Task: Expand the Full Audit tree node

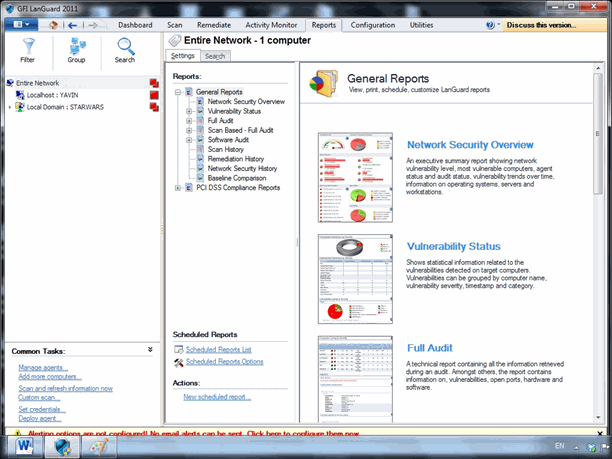Action: coord(189,121)
